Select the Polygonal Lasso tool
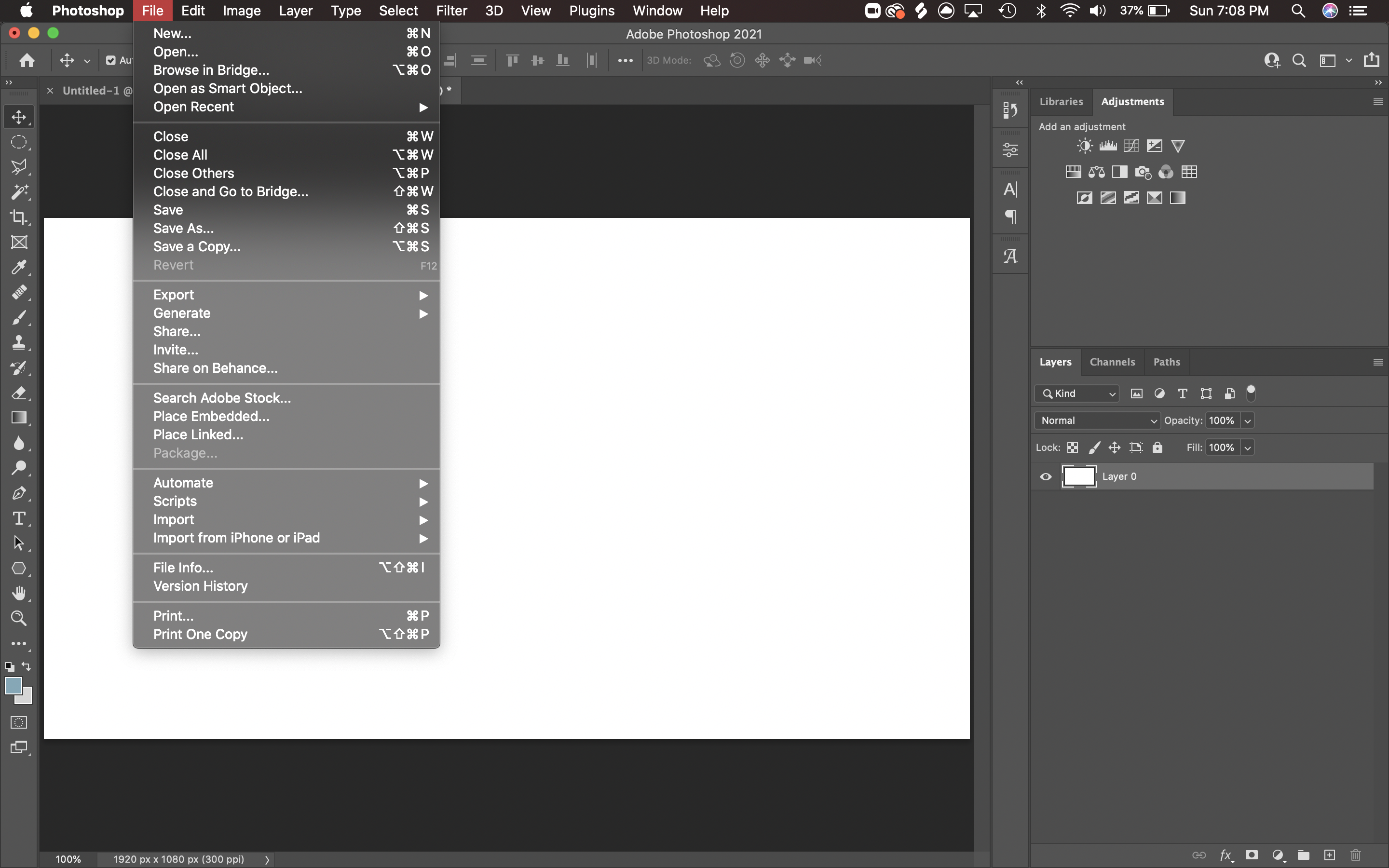 19,167
